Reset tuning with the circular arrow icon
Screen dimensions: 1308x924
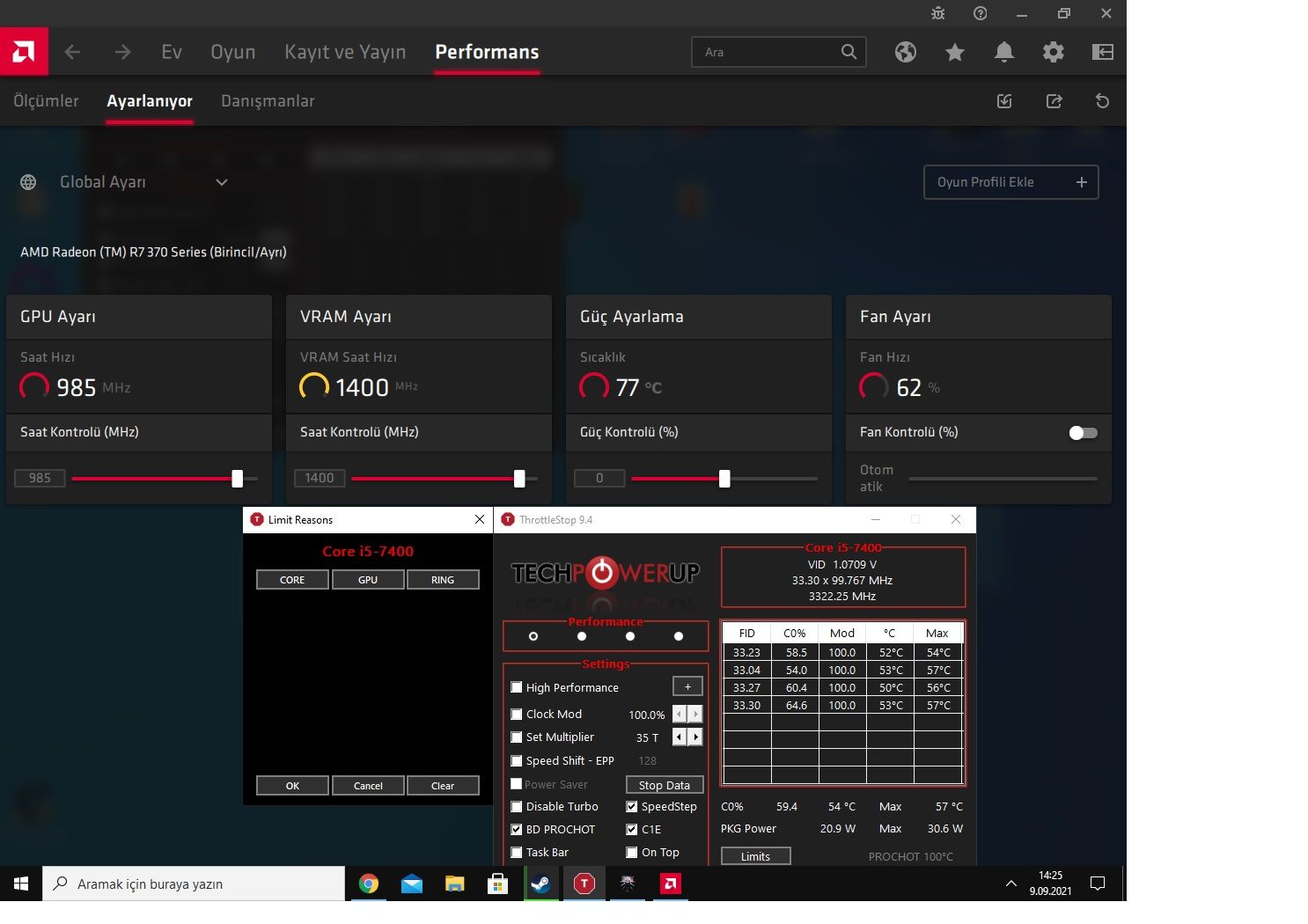[1102, 101]
